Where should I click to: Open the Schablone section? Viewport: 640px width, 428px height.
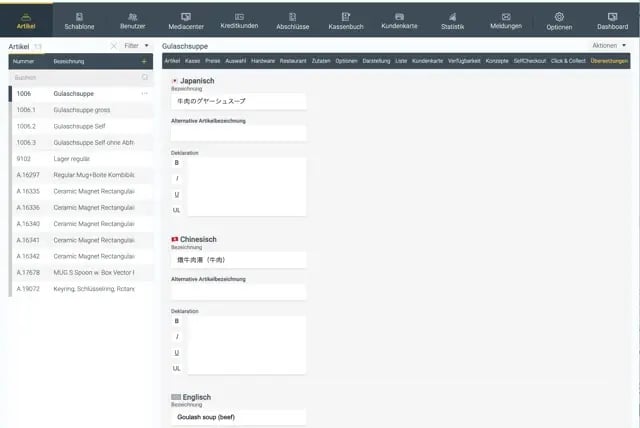click(x=79, y=20)
